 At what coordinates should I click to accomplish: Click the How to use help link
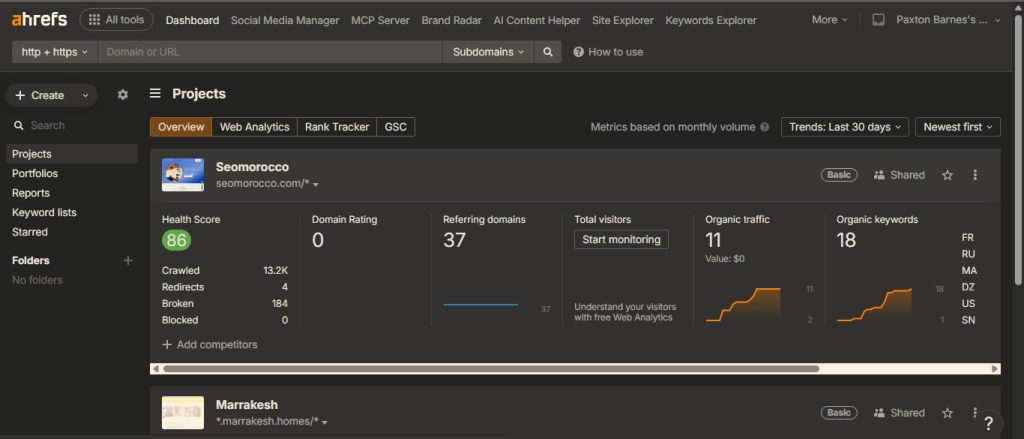(x=608, y=52)
